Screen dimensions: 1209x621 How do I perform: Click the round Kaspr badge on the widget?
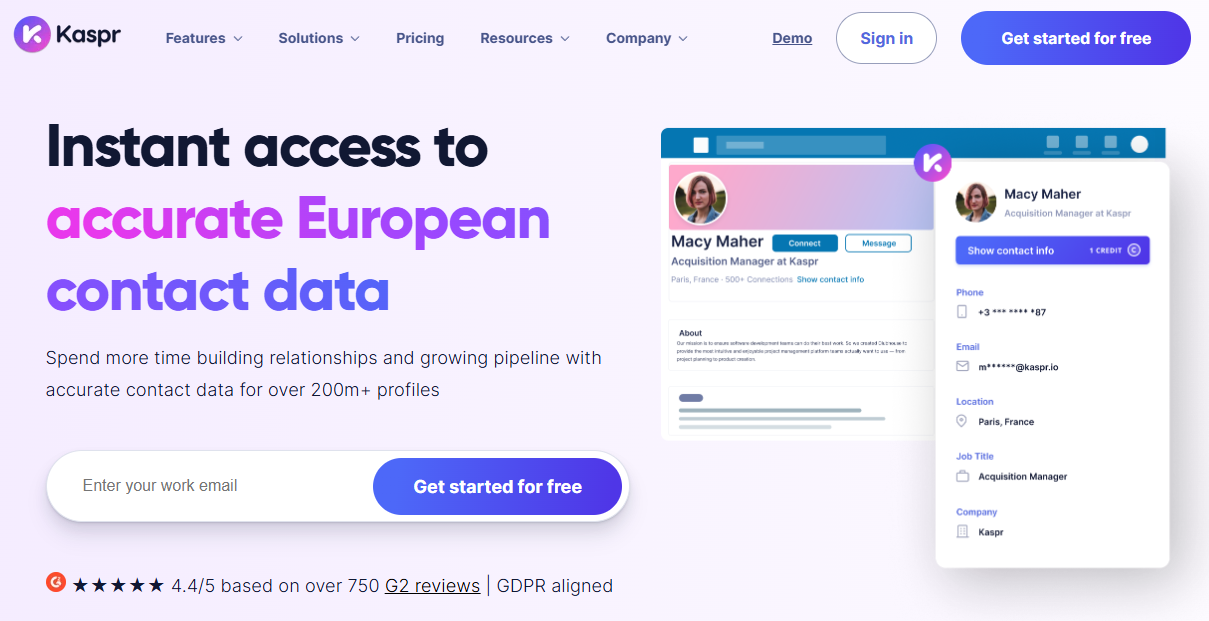click(x=932, y=162)
